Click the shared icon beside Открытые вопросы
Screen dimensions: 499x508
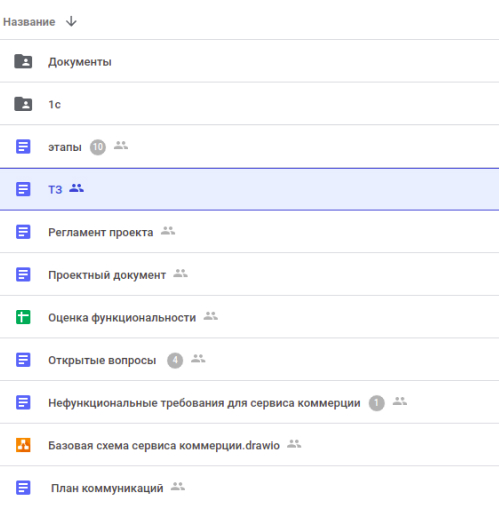click(198, 358)
